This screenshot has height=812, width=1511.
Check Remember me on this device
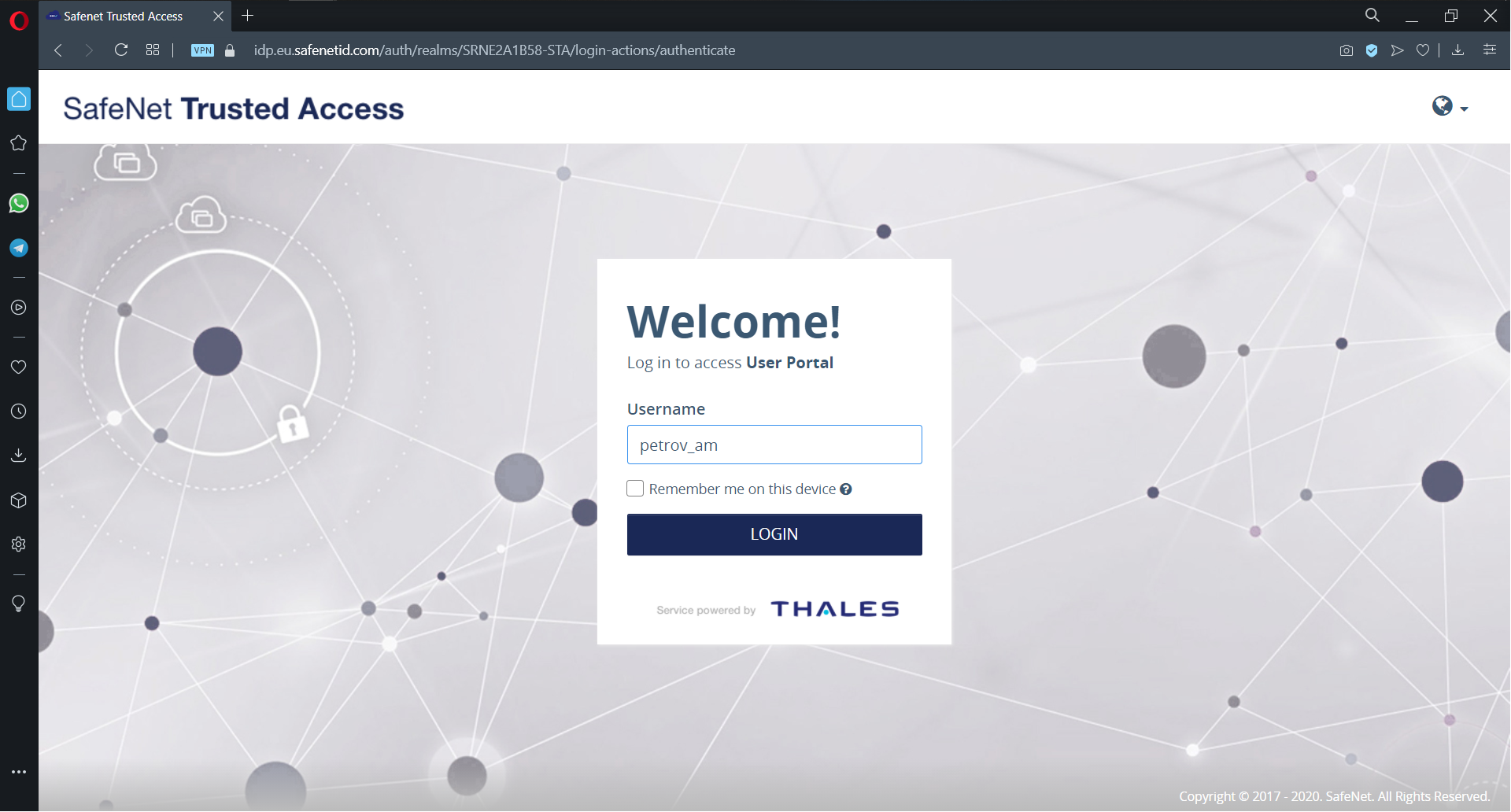(x=635, y=489)
